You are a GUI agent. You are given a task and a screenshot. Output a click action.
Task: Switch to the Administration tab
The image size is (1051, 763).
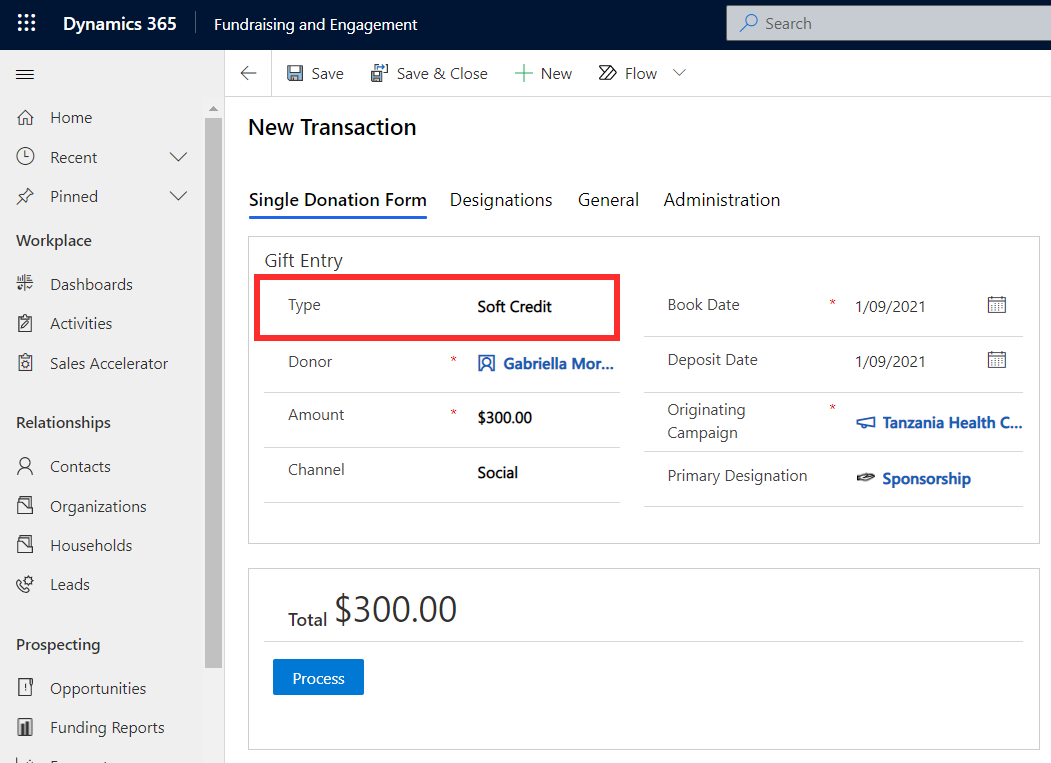[x=722, y=200]
